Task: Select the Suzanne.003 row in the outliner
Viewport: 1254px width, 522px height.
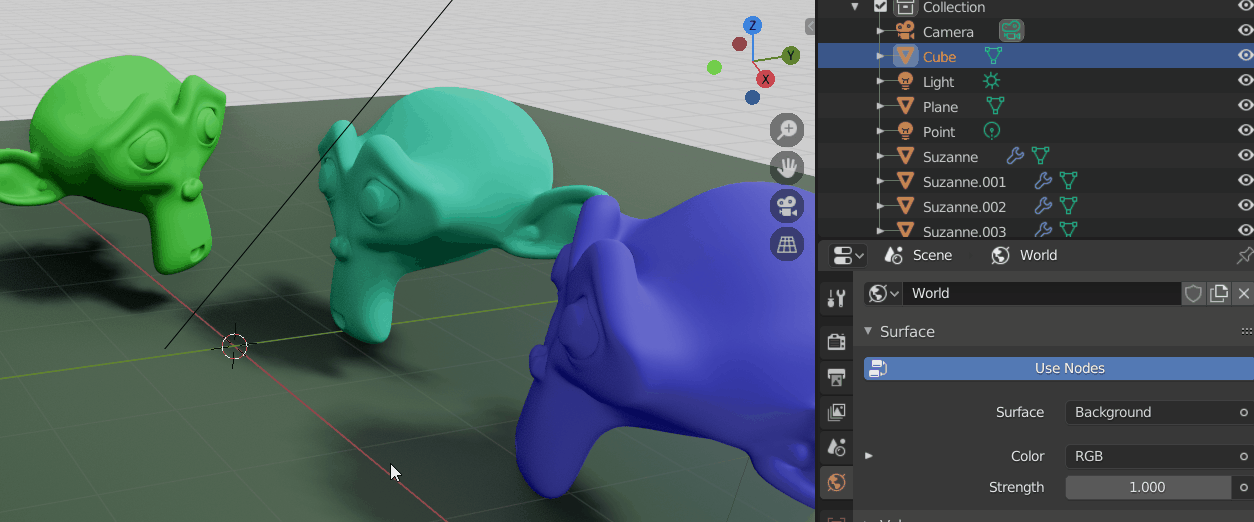Action: click(1036, 231)
